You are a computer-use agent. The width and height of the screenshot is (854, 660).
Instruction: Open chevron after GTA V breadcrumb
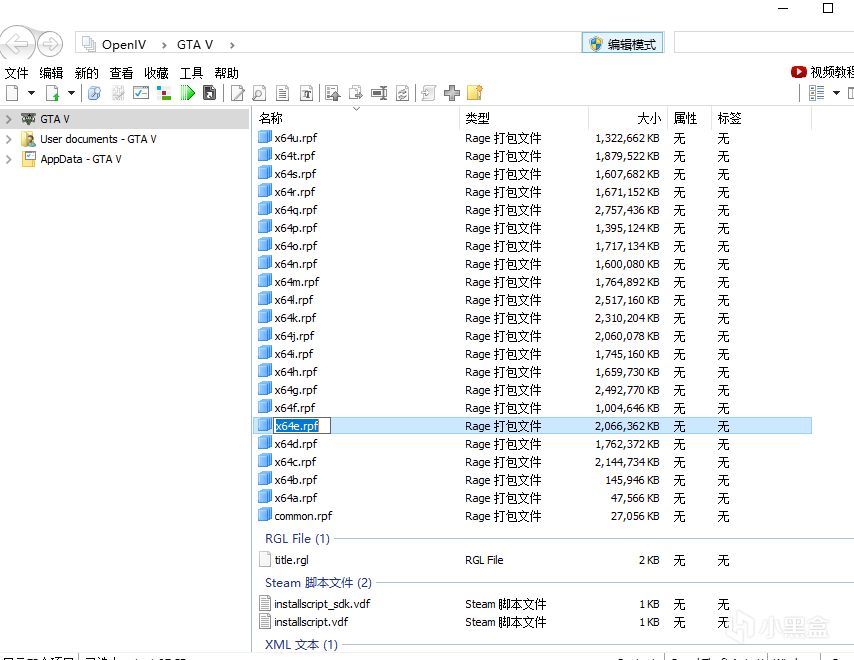point(232,45)
